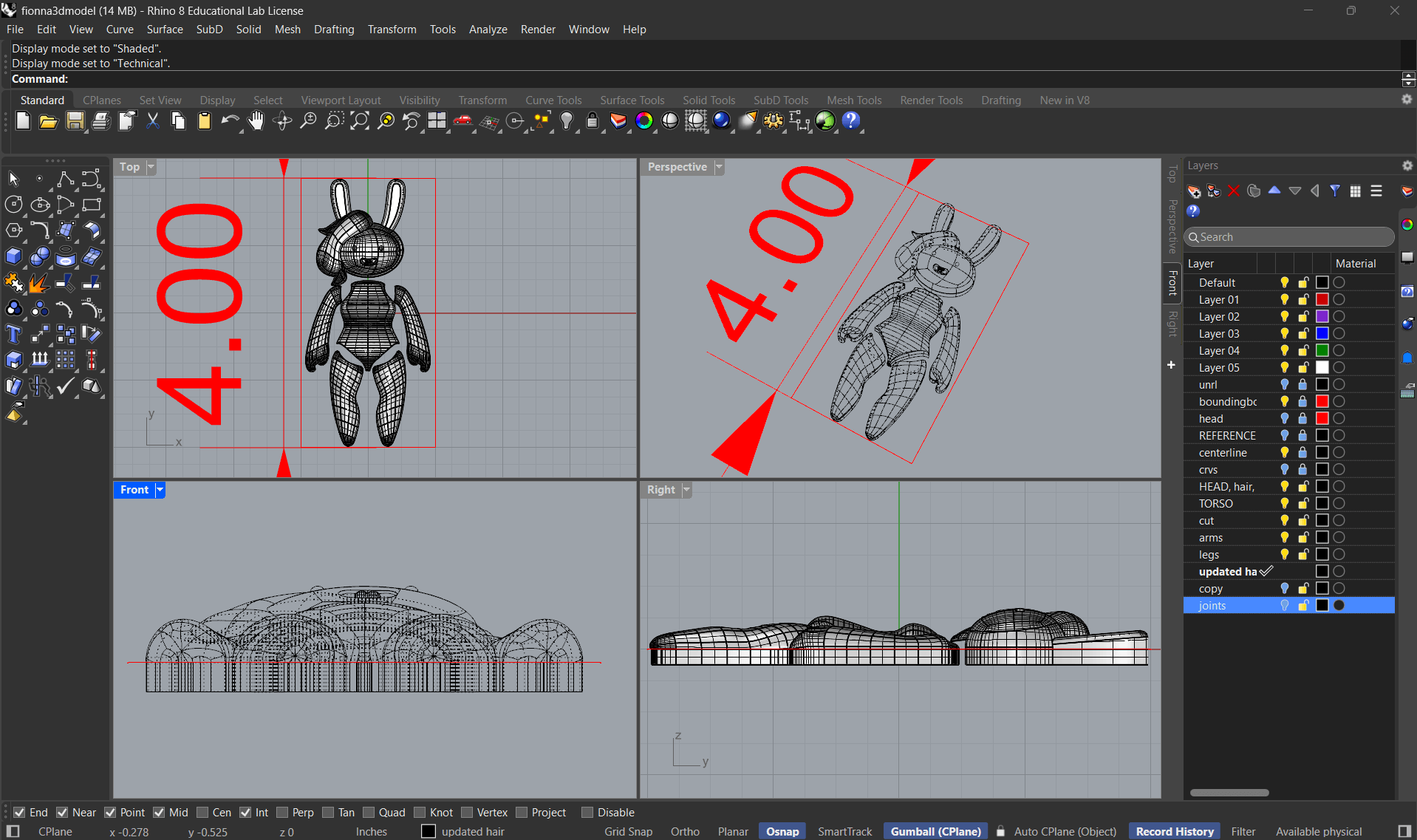Uncheck the Mid osnap checkbox
1417x840 pixels.
(x=159, y=813)
